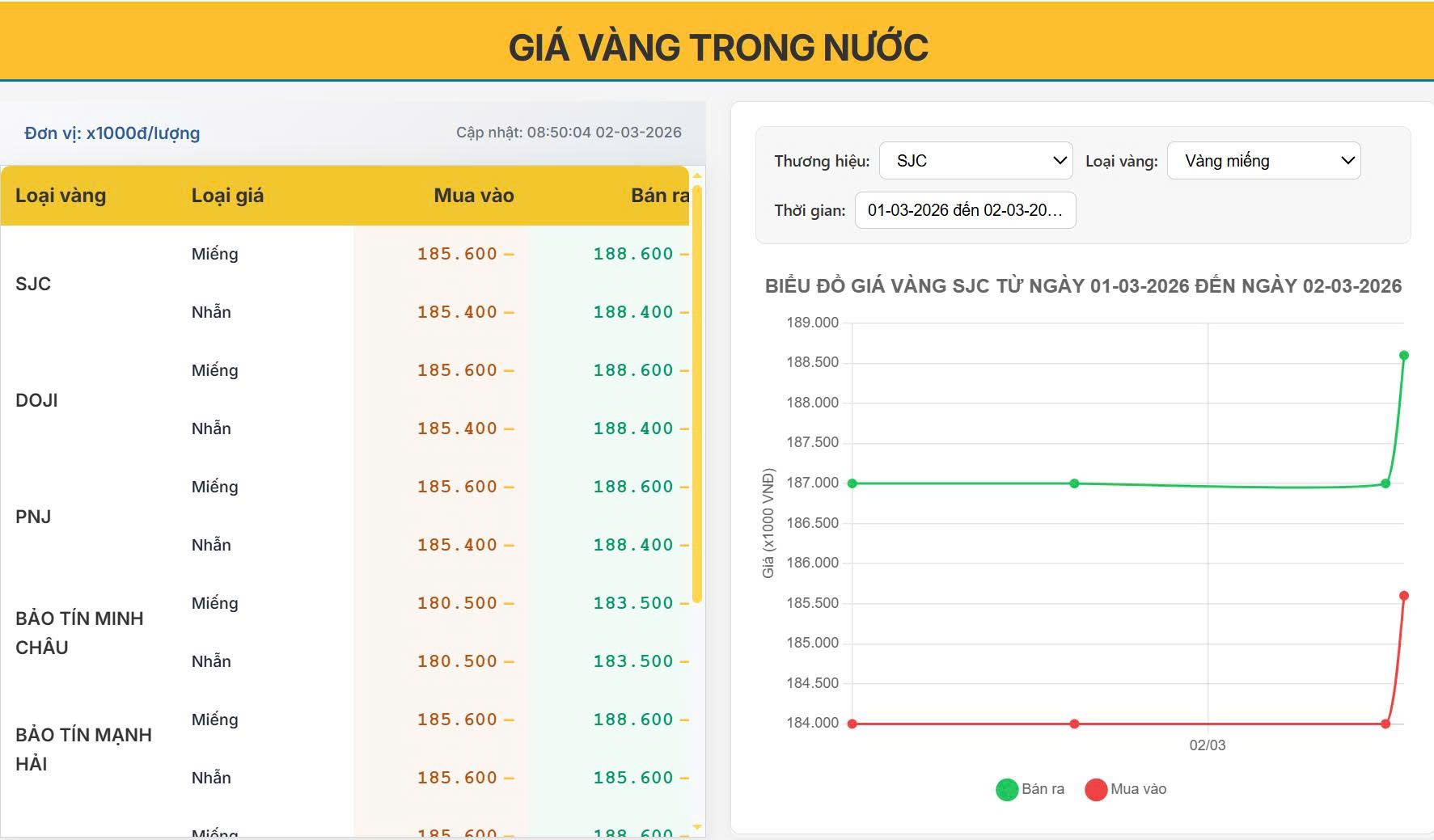Click SJC Miếng sell price 188.600
1434x840 pixels.
(x=633, y=254)
